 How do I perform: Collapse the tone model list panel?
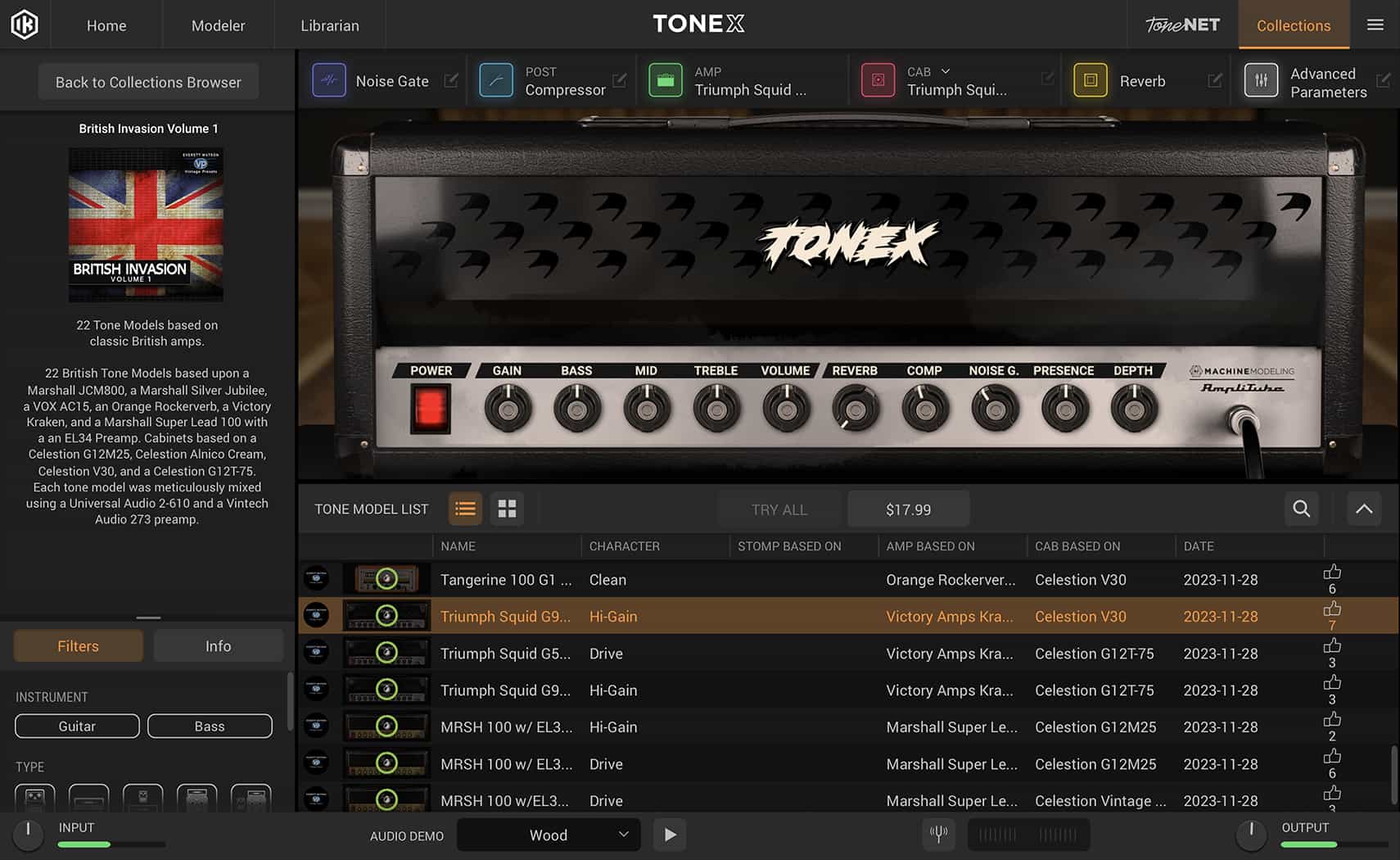click(x=1364, y=509)
